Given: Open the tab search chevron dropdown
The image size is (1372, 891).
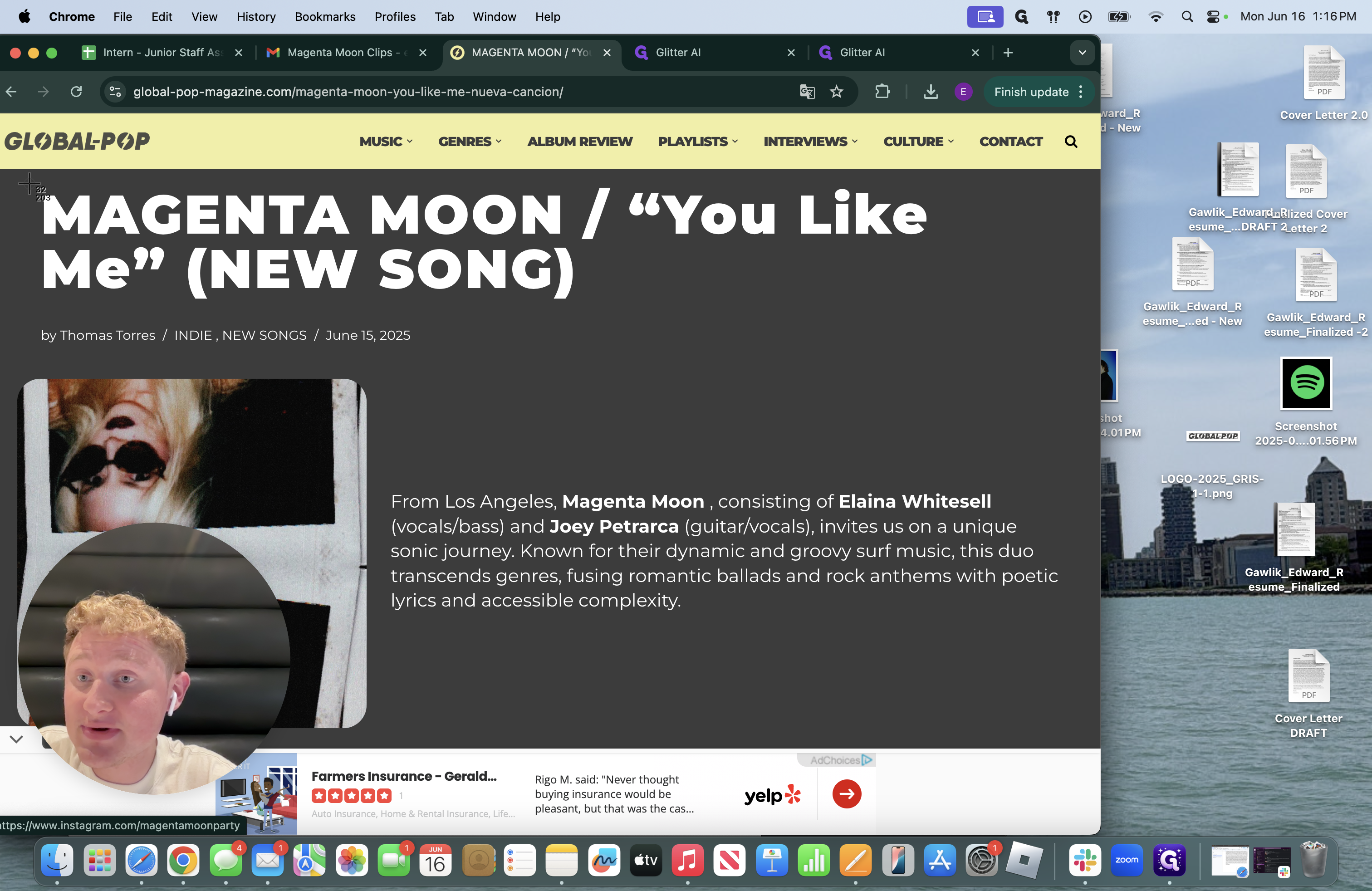Looking at the screenshot, I should 1082,53.
